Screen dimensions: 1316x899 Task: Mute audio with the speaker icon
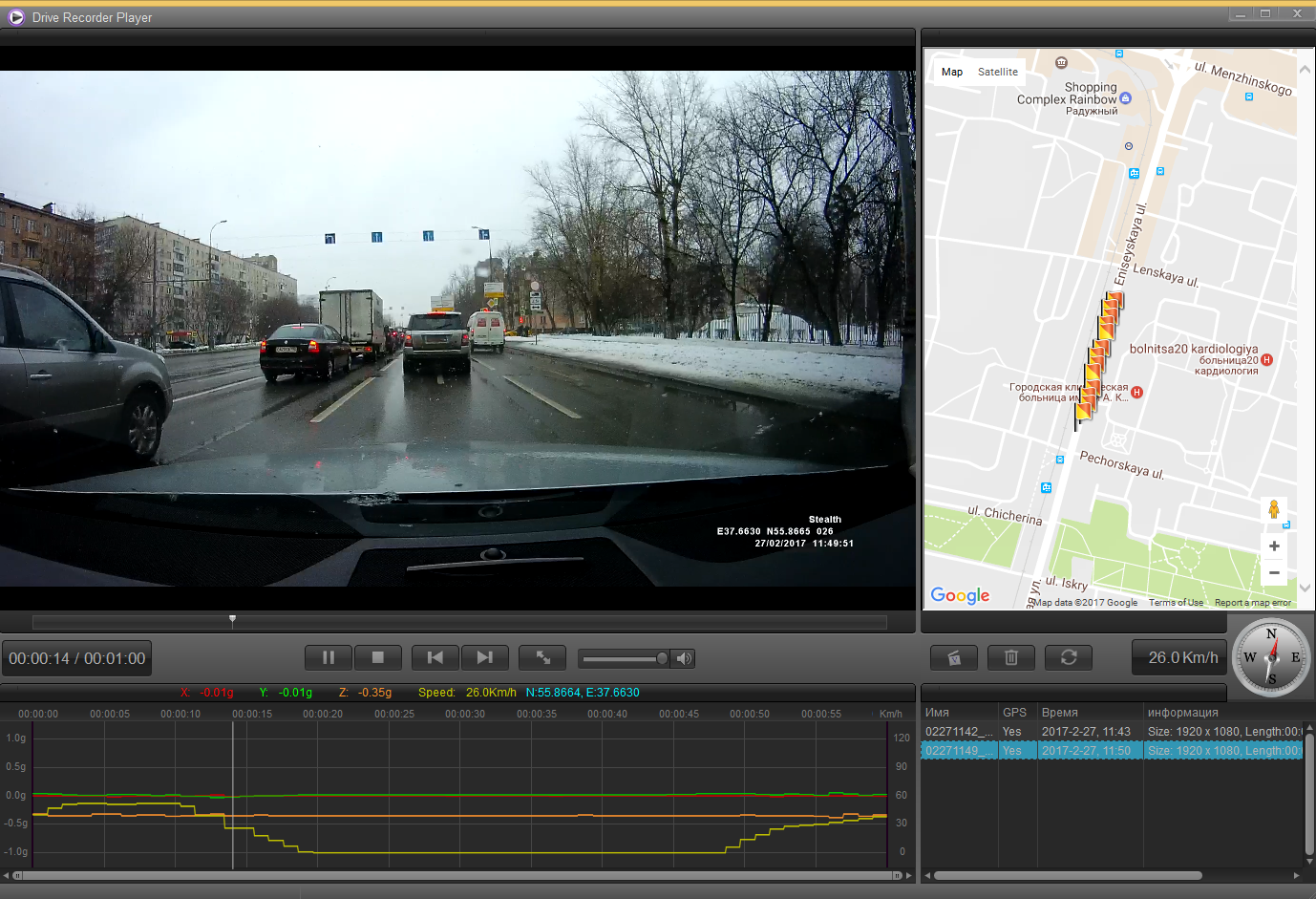pyautogui.click(x=684, y=658)
